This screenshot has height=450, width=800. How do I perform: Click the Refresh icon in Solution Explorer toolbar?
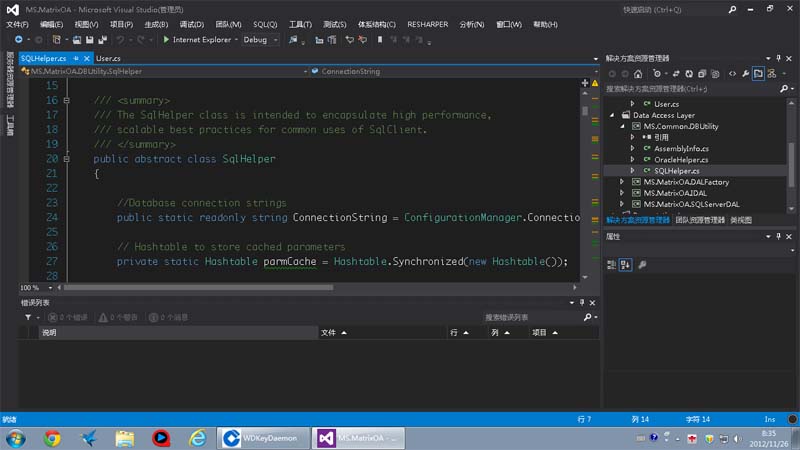pyautogui.click(x=689, y=74)
